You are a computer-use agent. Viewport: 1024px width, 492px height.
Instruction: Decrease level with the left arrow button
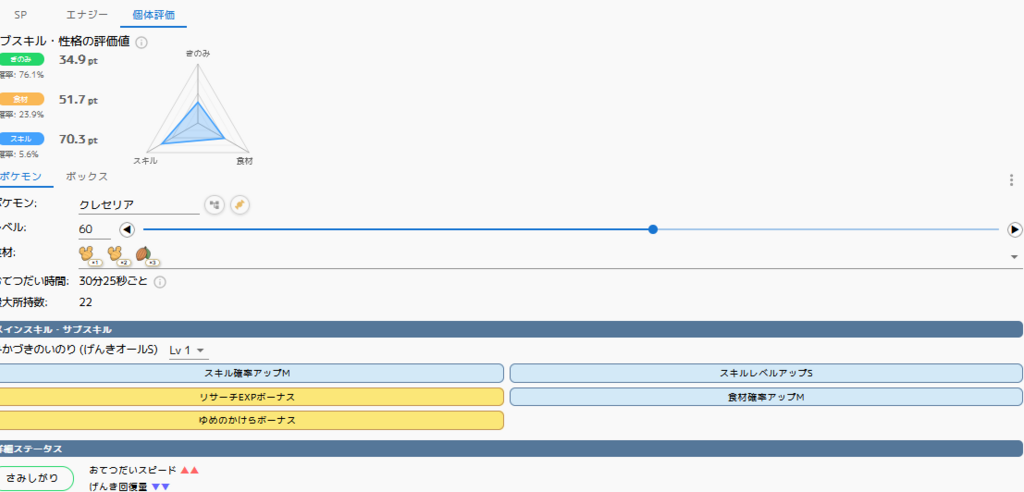click(127, 230)
